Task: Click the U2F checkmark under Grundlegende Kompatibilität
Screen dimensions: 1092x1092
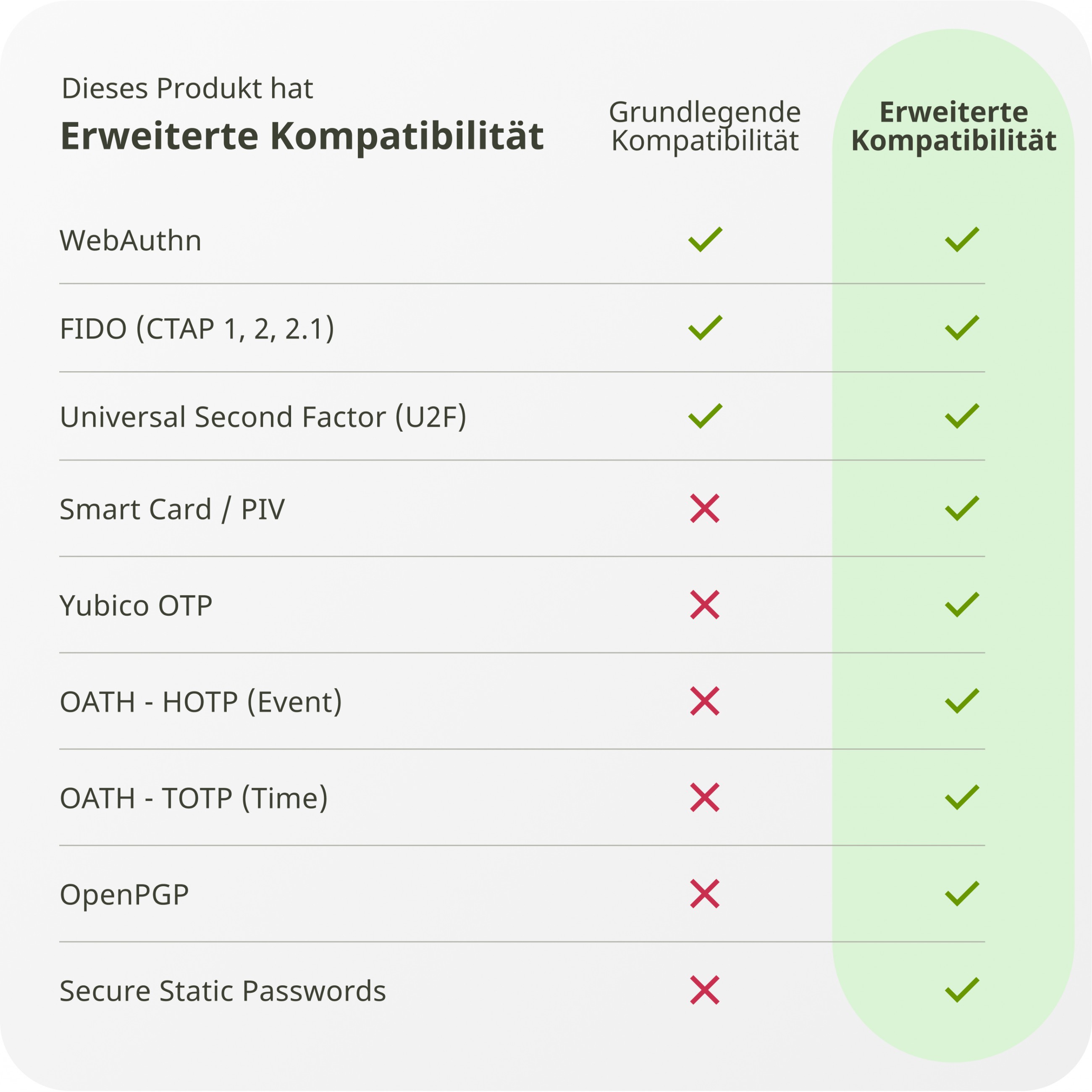Action: pyautogui.click(x=705, y=416)
